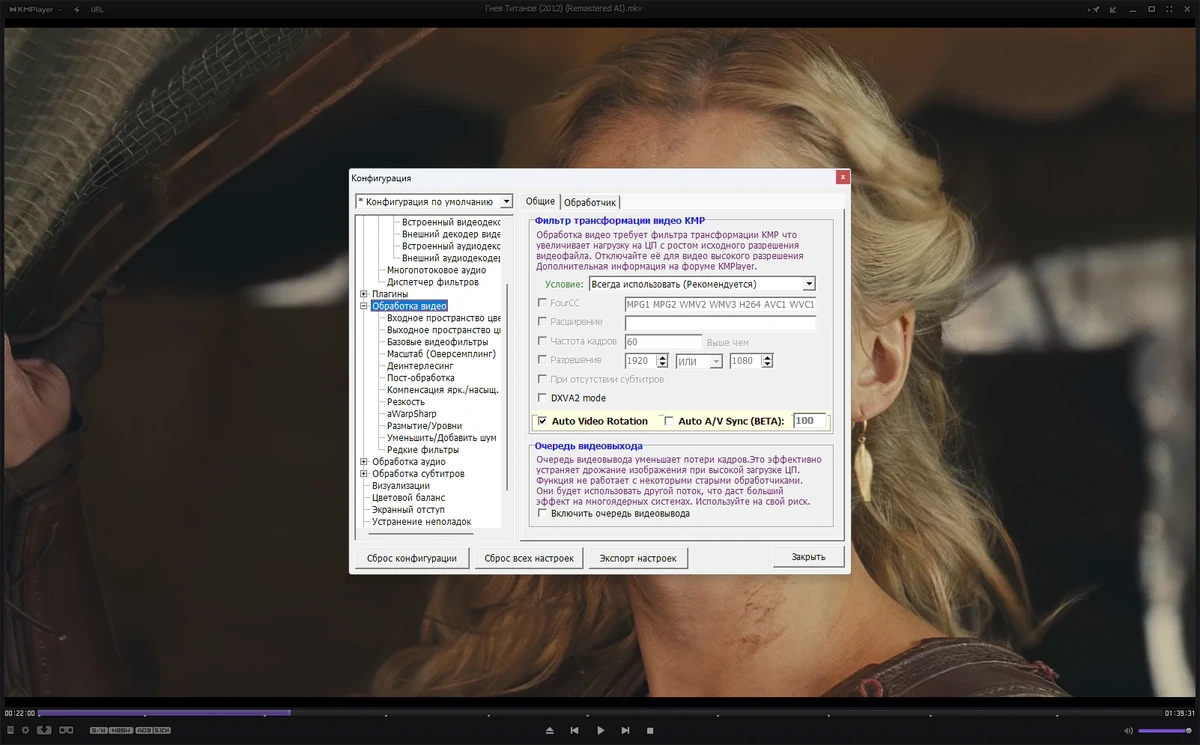Click the Расширение text field
This screenshot has width=1200, height=745.
tap(720, 323)
